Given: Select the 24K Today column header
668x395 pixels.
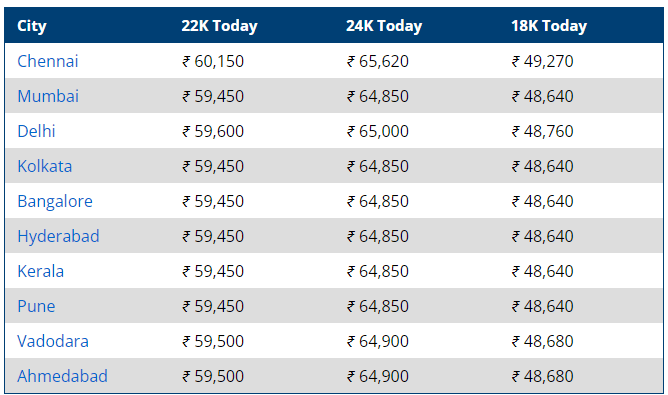Looking at the screenshot, I should tap(384, 26).
